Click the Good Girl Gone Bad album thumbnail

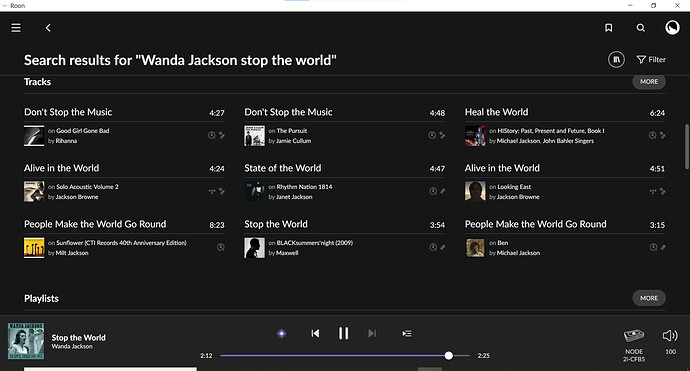point(34,136)
